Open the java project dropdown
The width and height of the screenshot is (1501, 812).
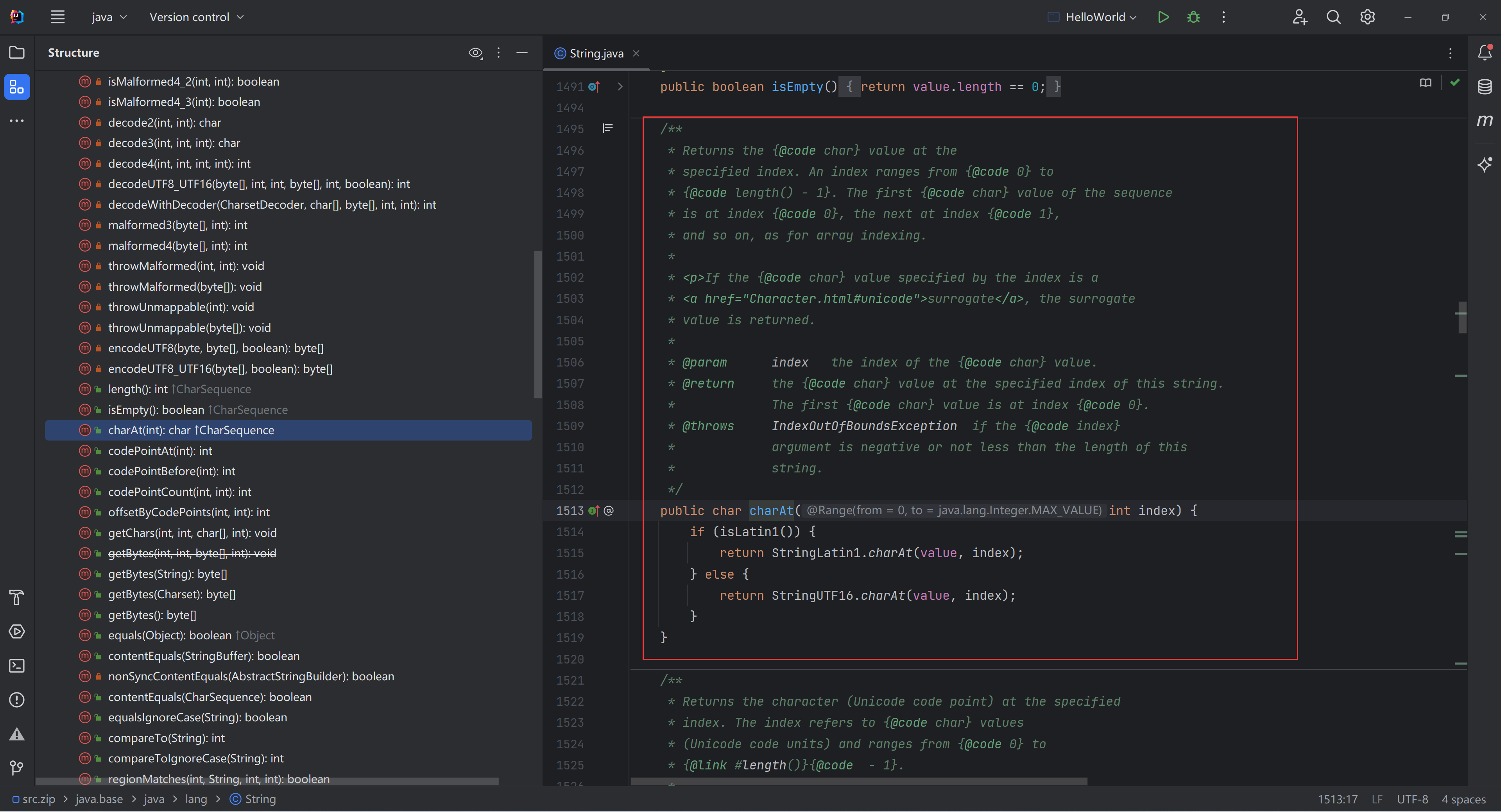point(109,17)
